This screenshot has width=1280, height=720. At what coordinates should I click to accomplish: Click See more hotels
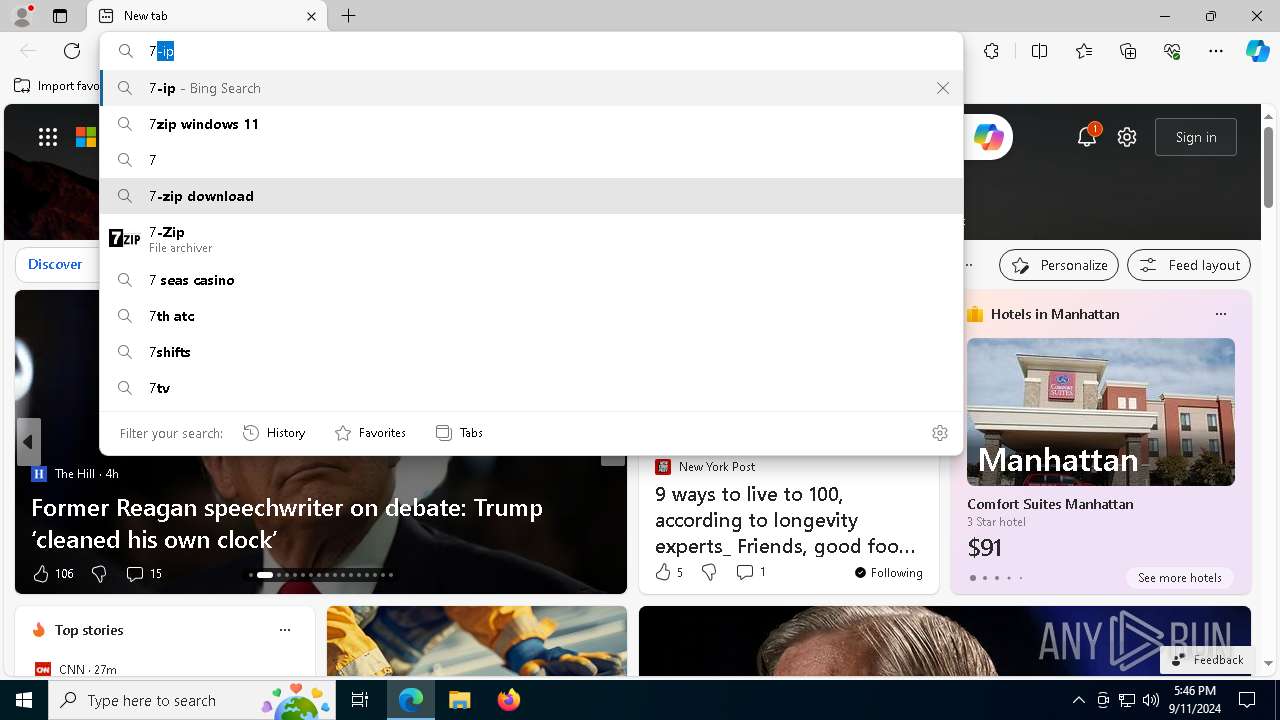(1180, 578)
